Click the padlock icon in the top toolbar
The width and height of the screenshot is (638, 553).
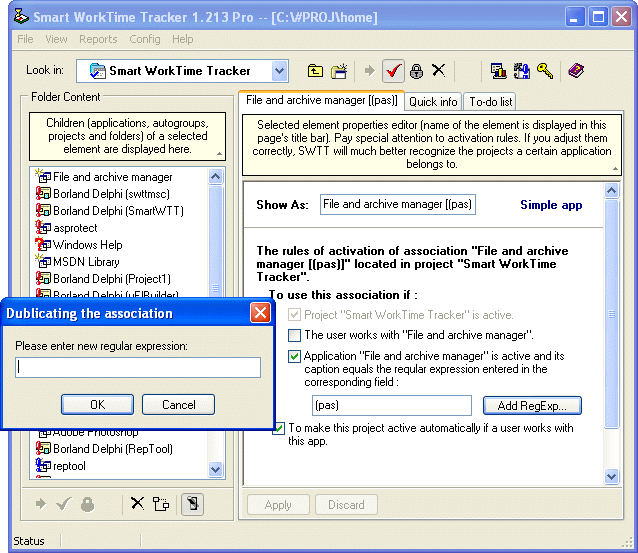click(x=416, y=71)
